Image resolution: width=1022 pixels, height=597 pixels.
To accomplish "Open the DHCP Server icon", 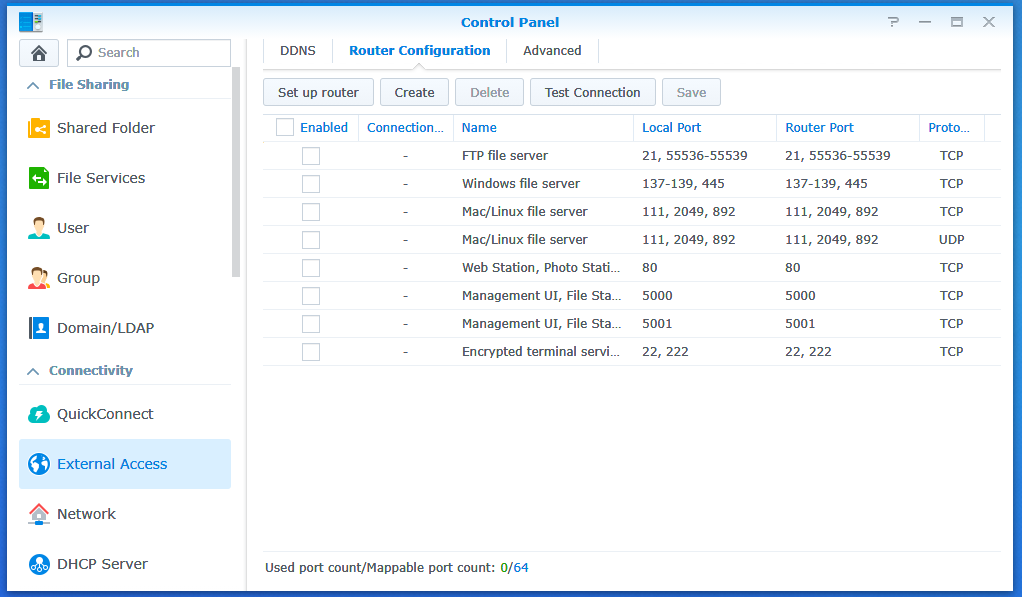I will [x=39, y=564].
